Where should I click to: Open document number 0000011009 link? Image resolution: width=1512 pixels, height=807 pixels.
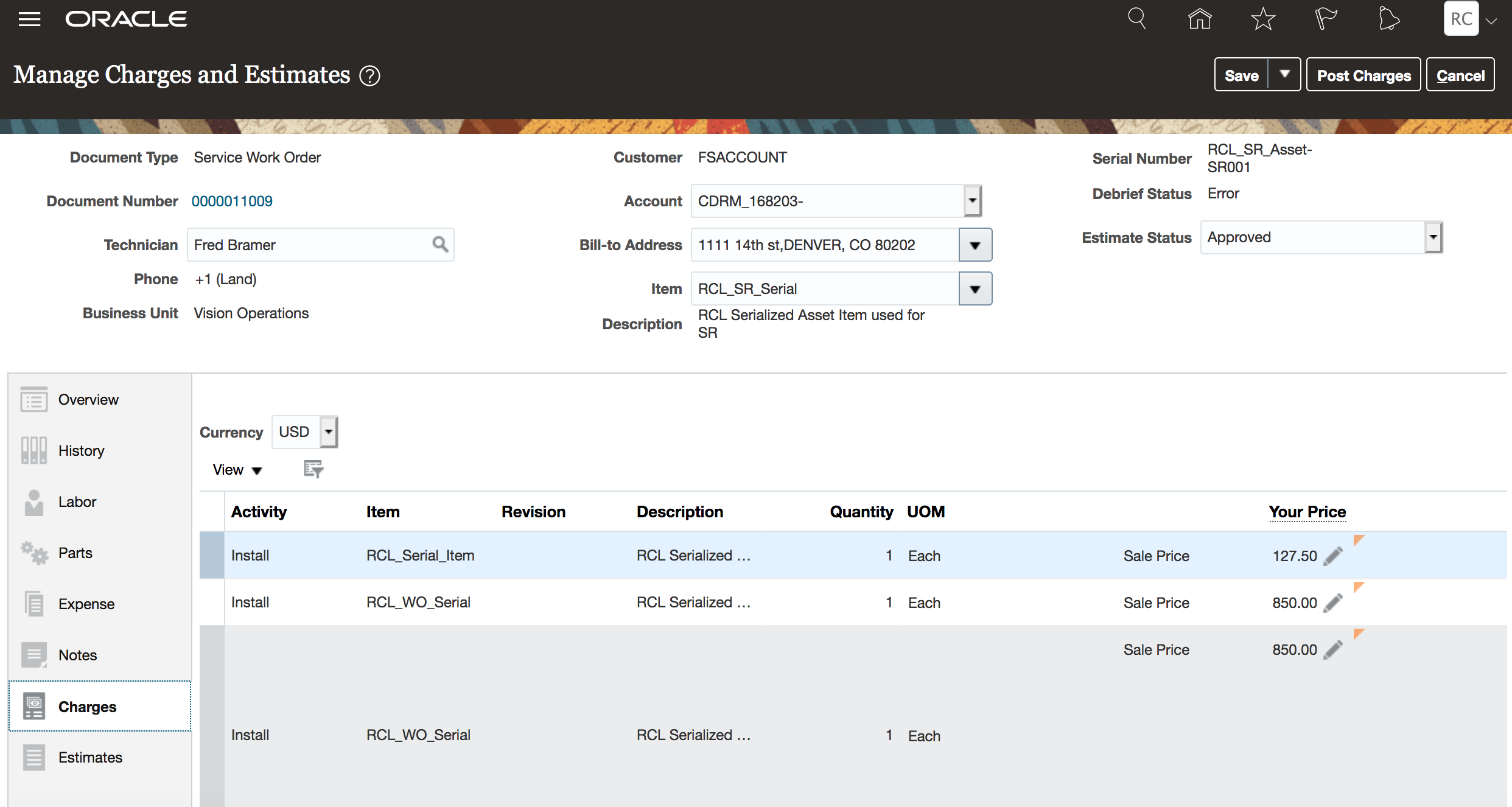click(232, 201)
